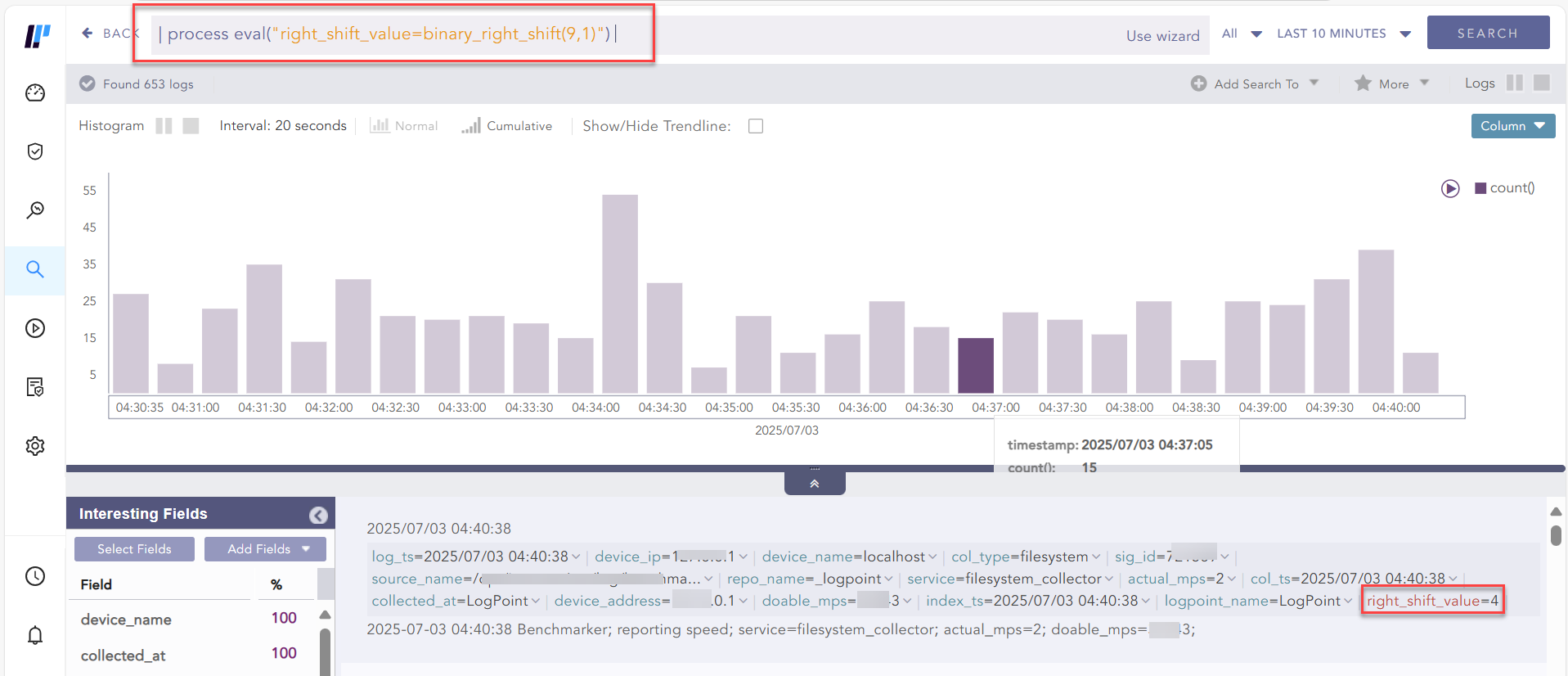This screenshot has width=1568, height=676.
Task: Switch histogram to Cumulative mode
Action: [506, 126]
